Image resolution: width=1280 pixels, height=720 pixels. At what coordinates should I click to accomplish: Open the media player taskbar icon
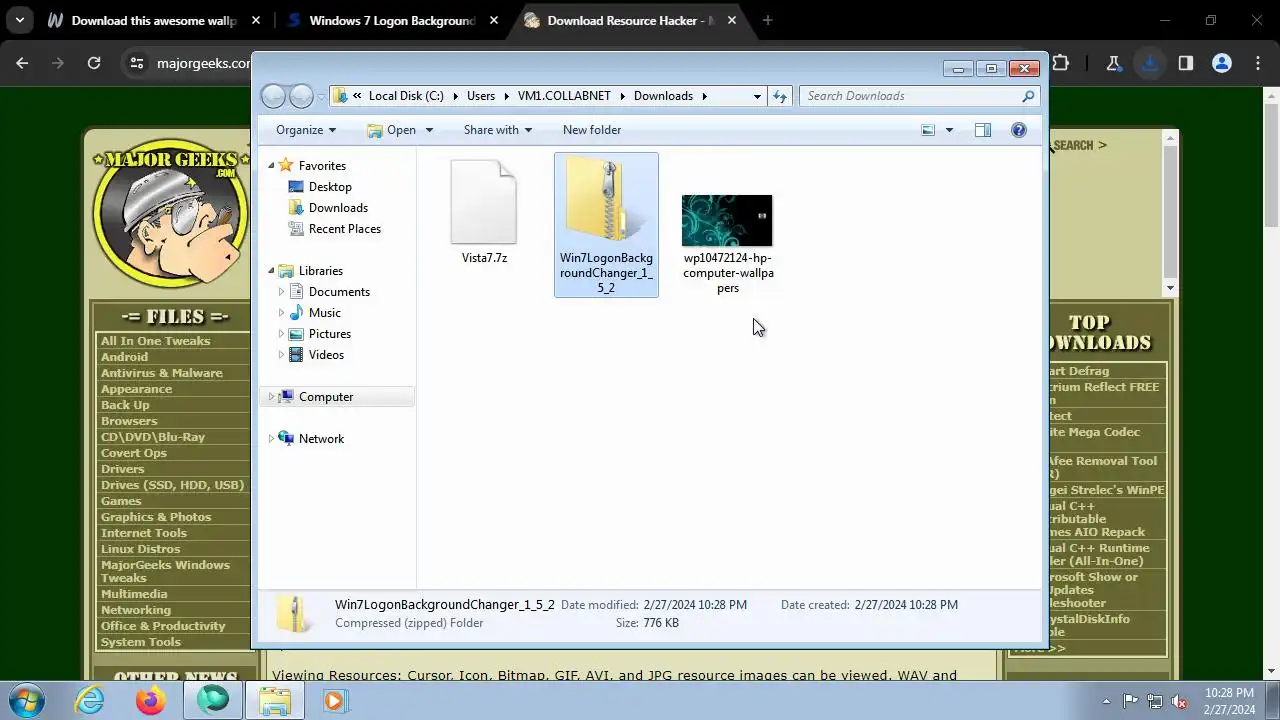point(334,701)
